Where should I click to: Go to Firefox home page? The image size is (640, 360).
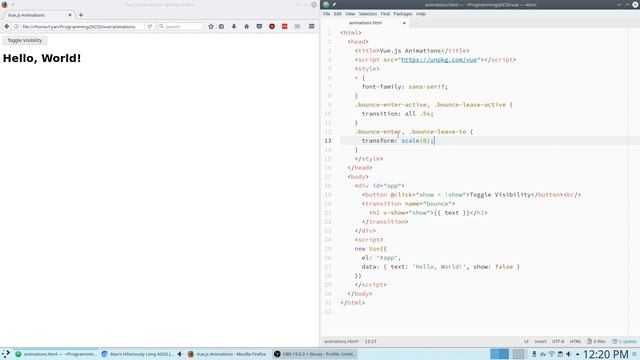[247, 27]
